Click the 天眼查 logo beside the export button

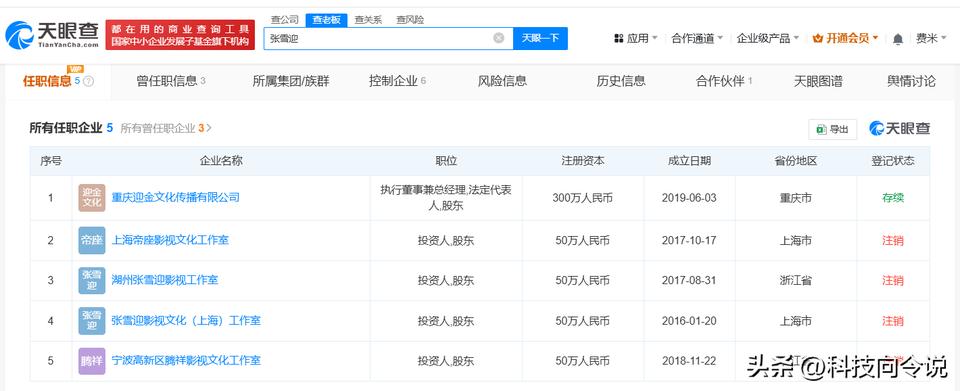point(899,128)
